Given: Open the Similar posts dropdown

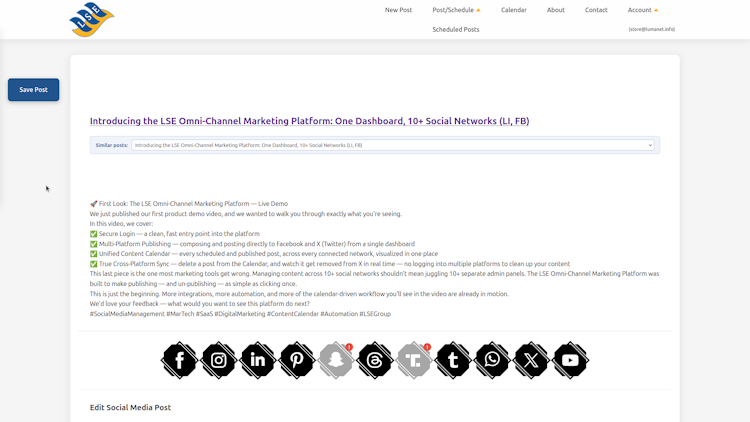Looking at the screenshot, I should pos(393,145).
